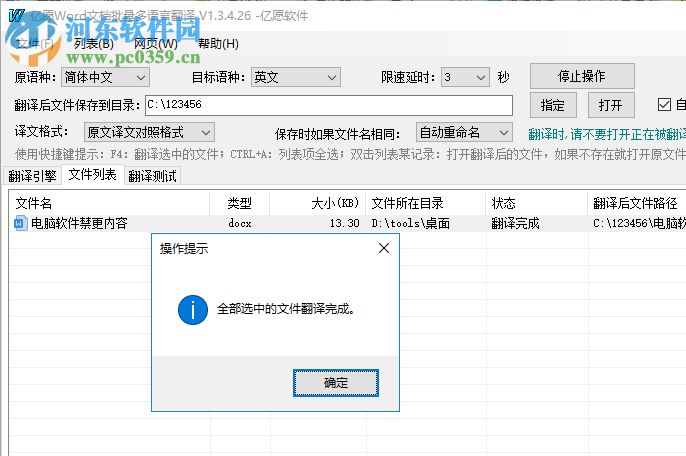Click the 文件所在目录 column header
686x456 pixels.
[x=426, y=203]
